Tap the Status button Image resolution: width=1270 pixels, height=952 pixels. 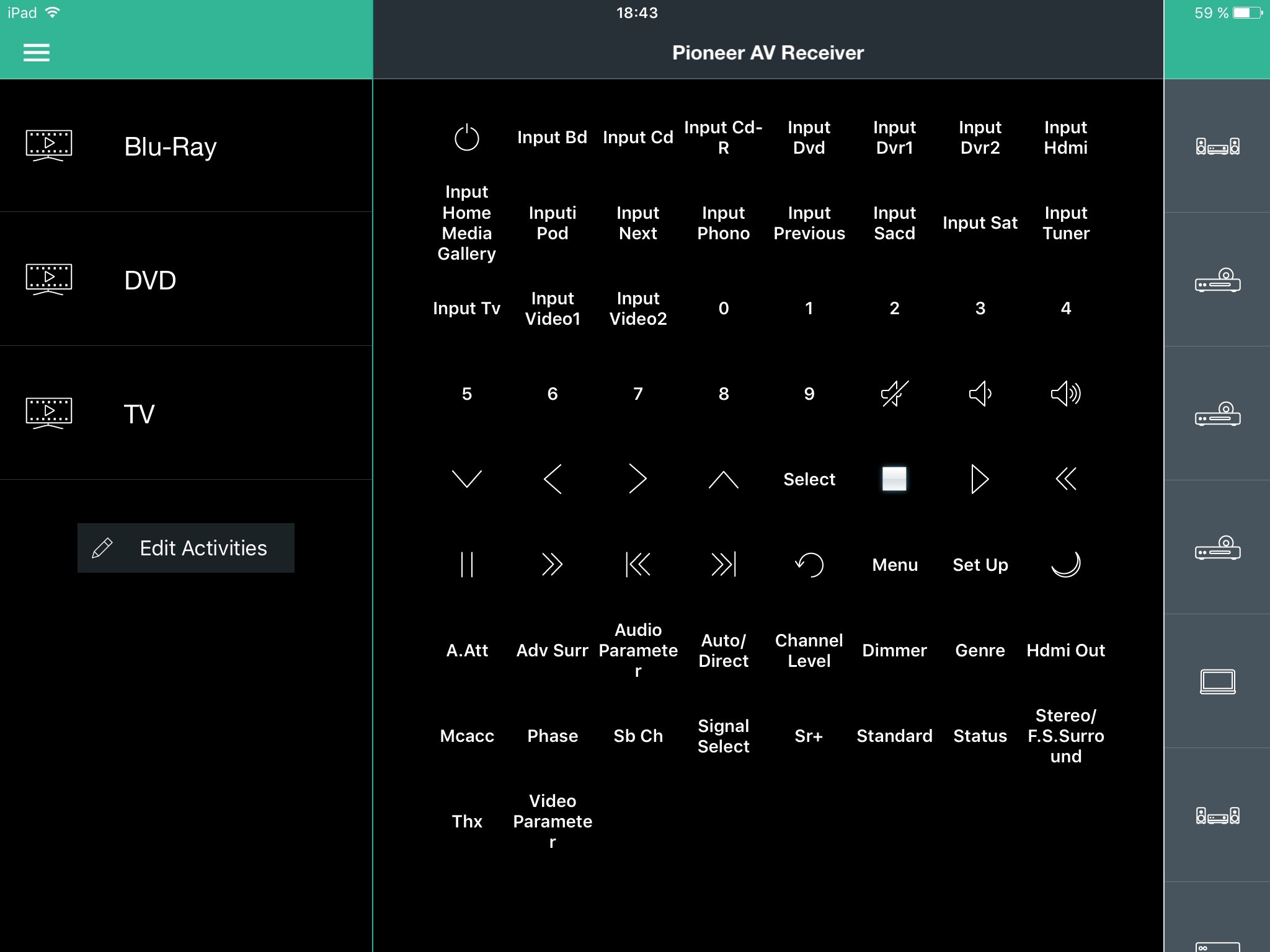coord(980,736)
